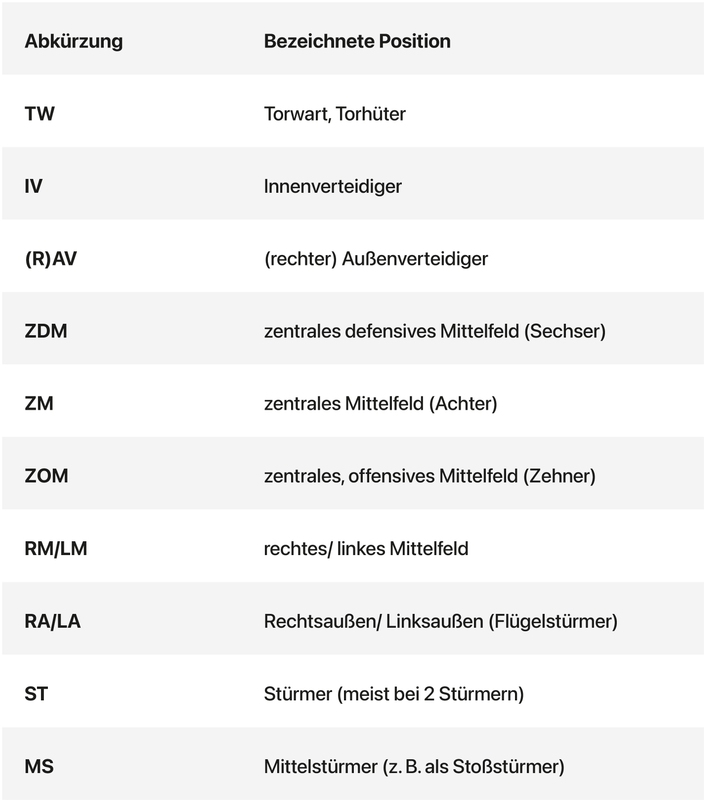Click the Rechtsaußen/ Linksaußen (Flügelstürmer) text
704x800 pixels.
pos(441,621)
